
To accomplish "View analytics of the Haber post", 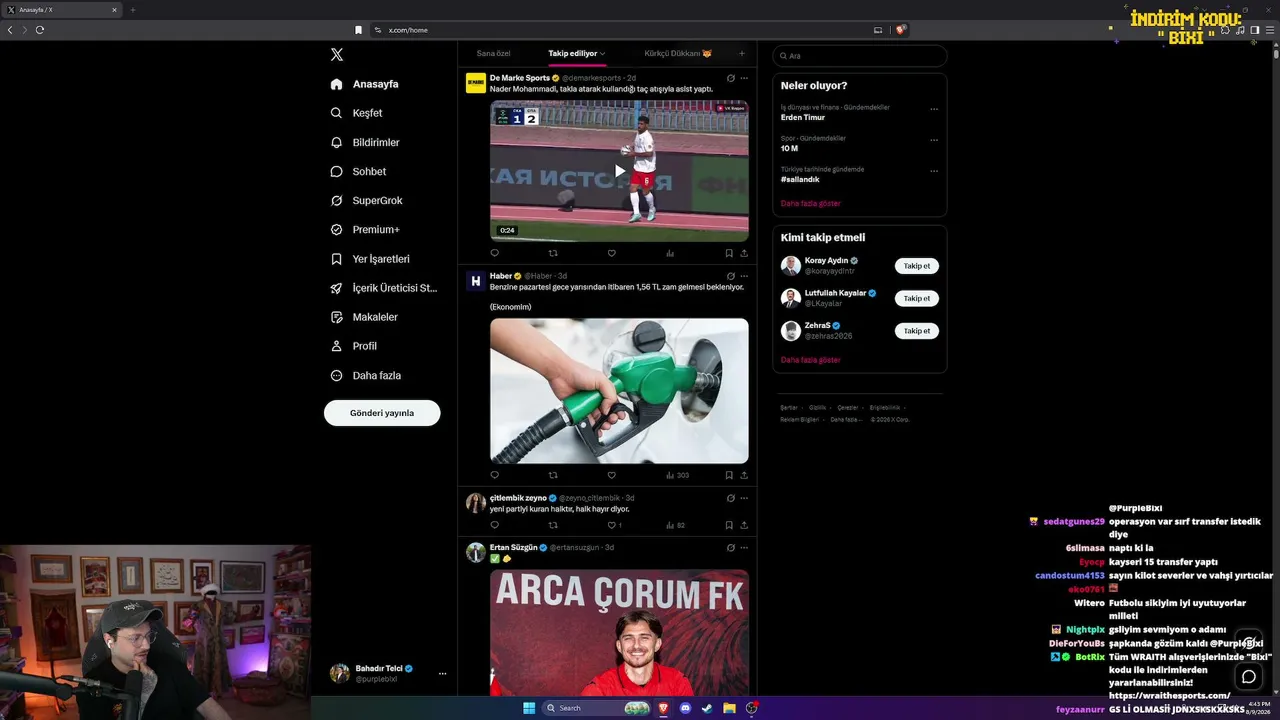I will 676,475.
